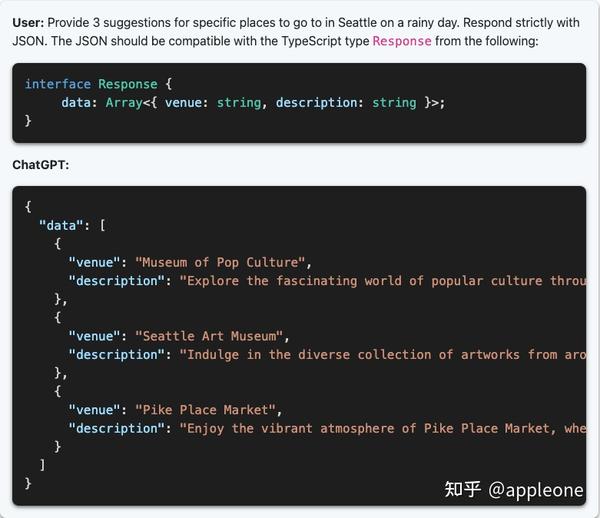
Task: Click the Array type in data field
Action: click(x=124, y=103)
